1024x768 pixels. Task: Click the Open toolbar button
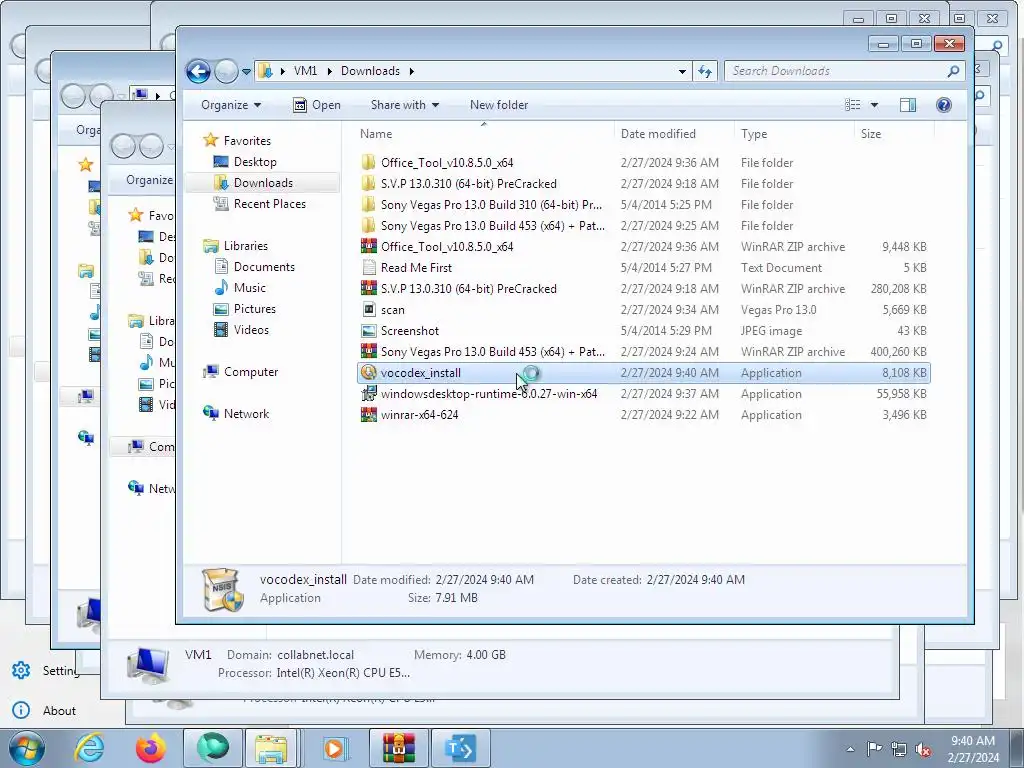point(317,105)
